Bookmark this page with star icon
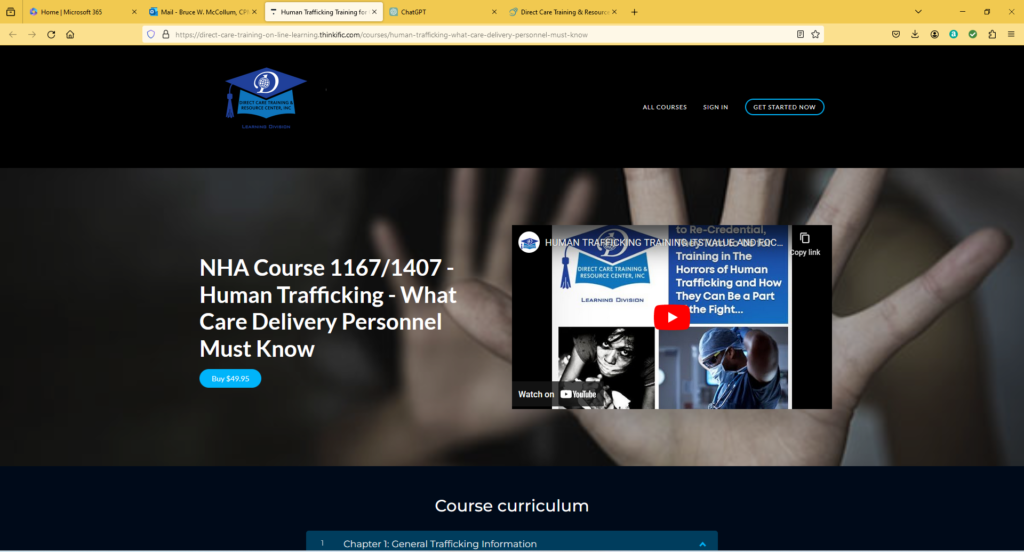The height and width of the screenshot is (552, 1024). 815,34
